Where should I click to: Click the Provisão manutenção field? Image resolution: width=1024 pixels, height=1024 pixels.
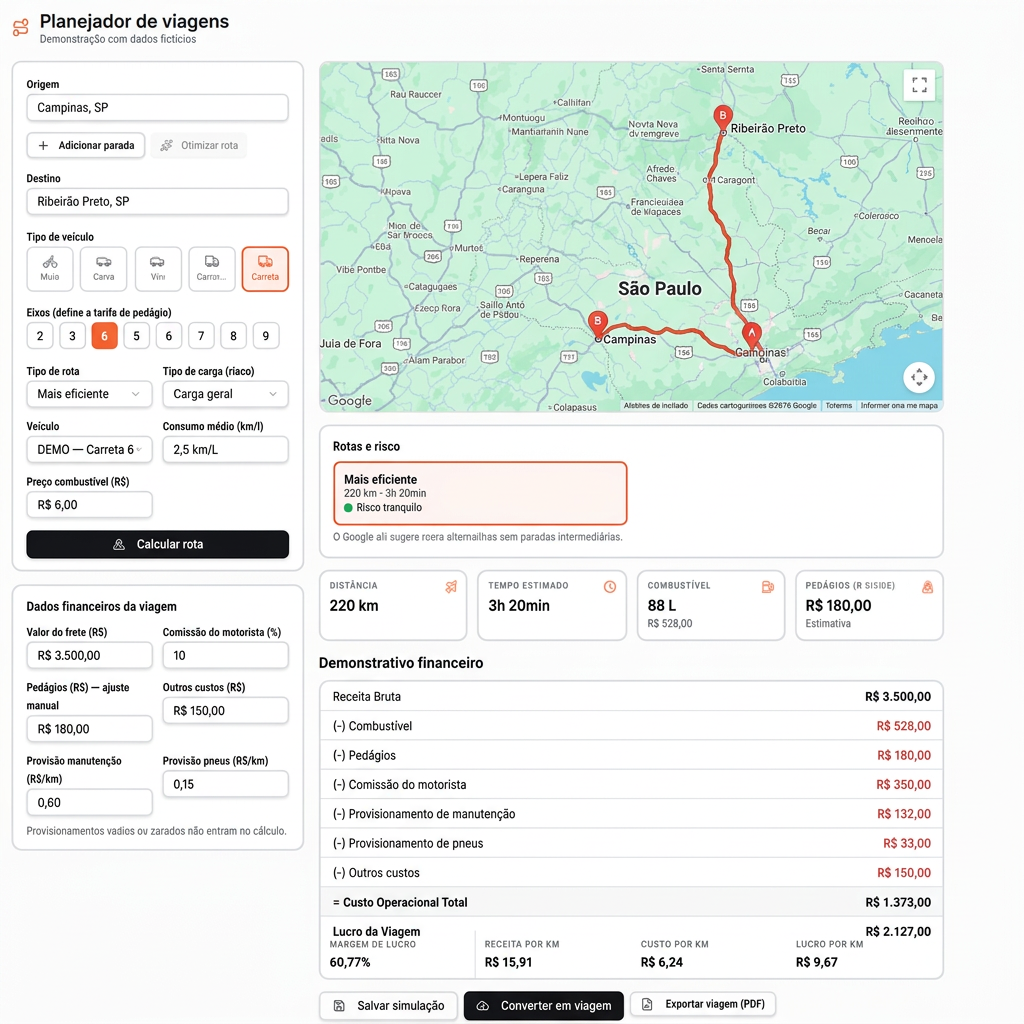89,803
